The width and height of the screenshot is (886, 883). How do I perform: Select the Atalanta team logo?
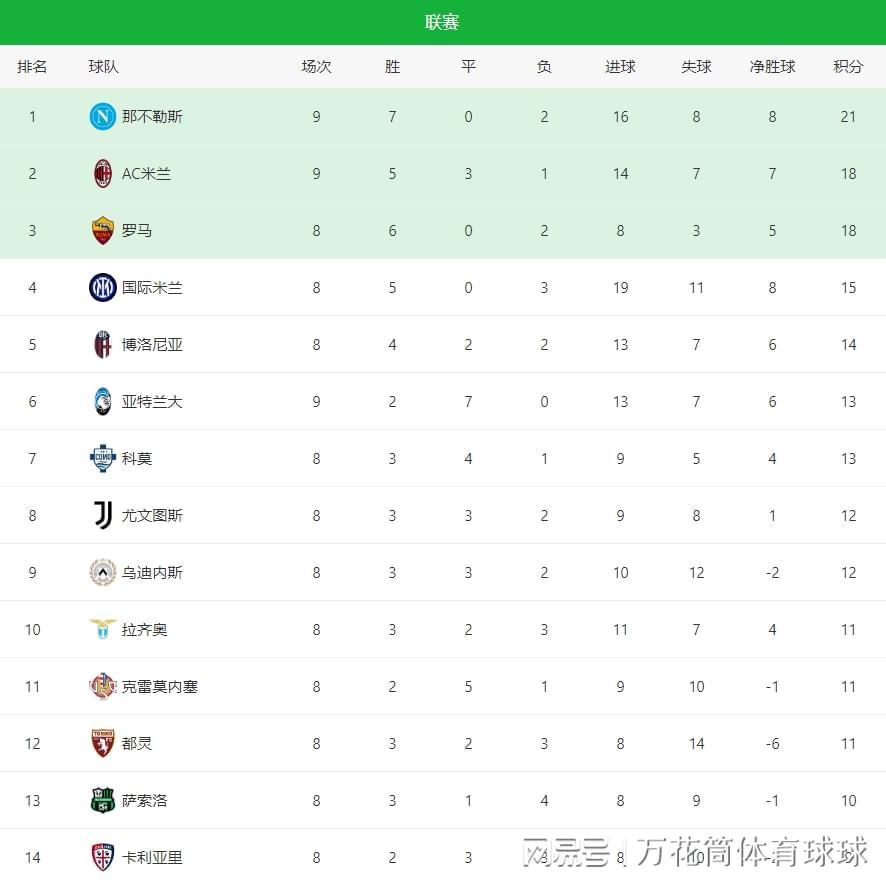103,402
